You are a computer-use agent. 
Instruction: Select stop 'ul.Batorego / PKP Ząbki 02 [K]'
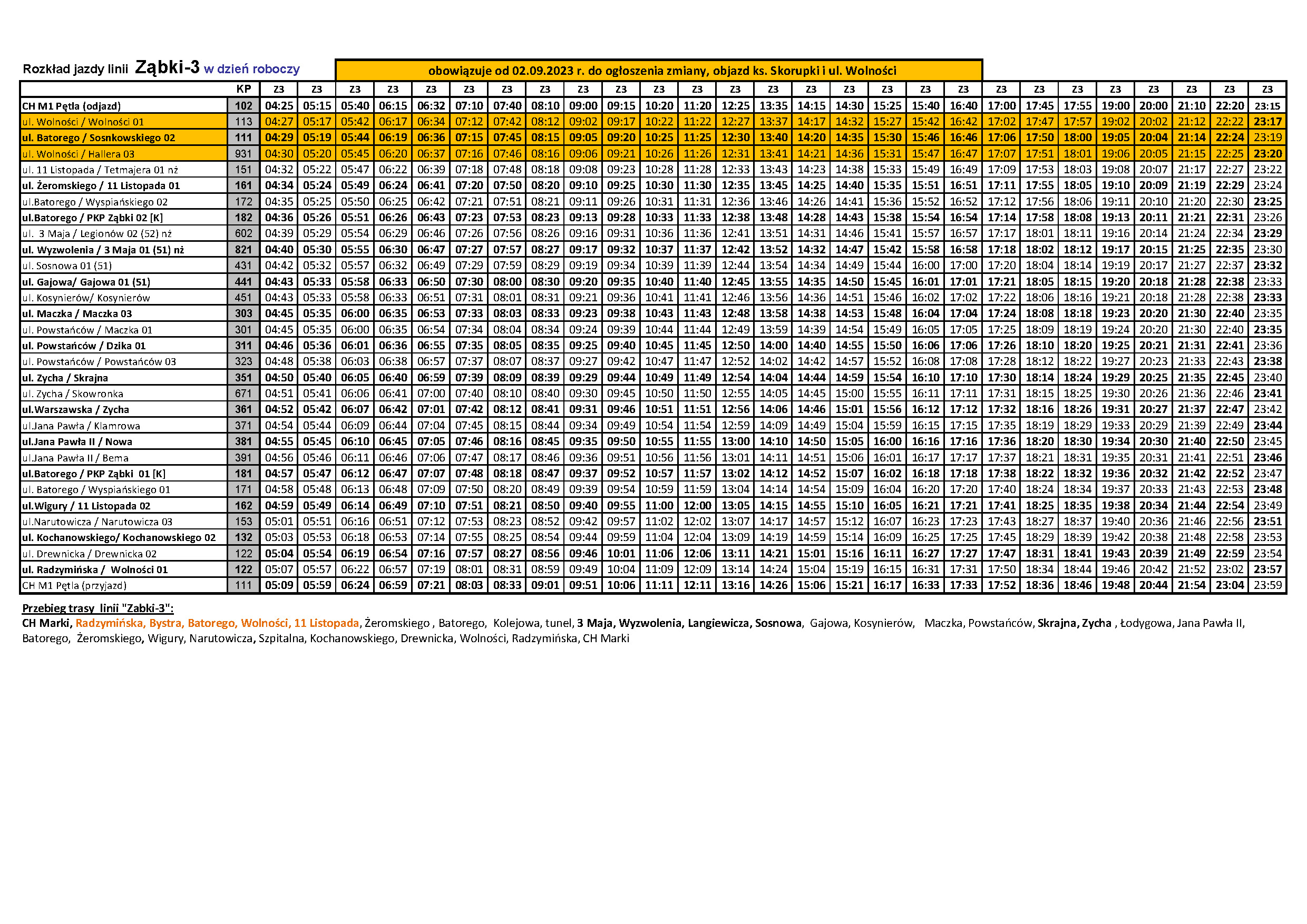[92, 218]
